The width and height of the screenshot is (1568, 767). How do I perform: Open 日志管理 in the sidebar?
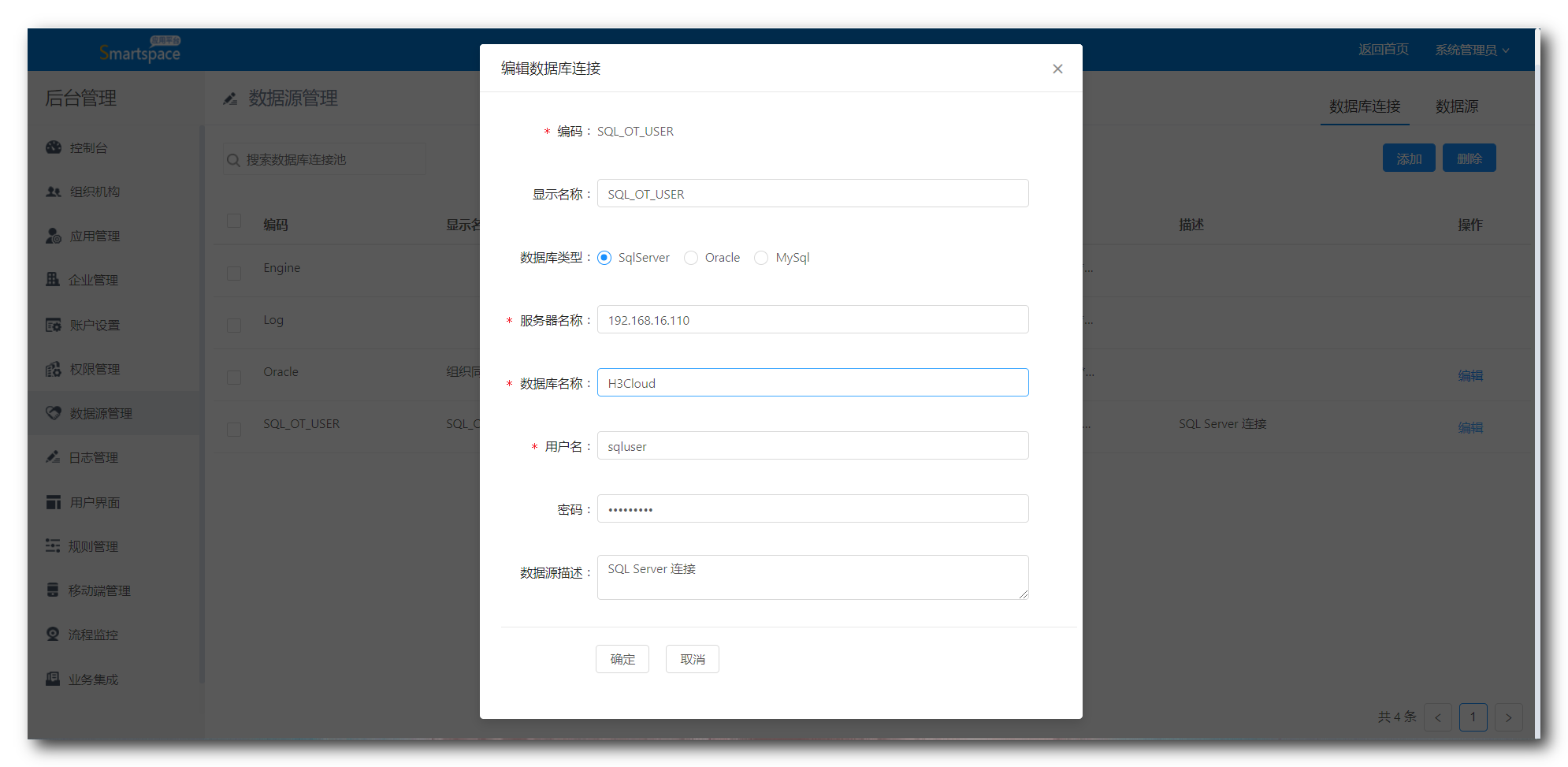pos(93,457)
